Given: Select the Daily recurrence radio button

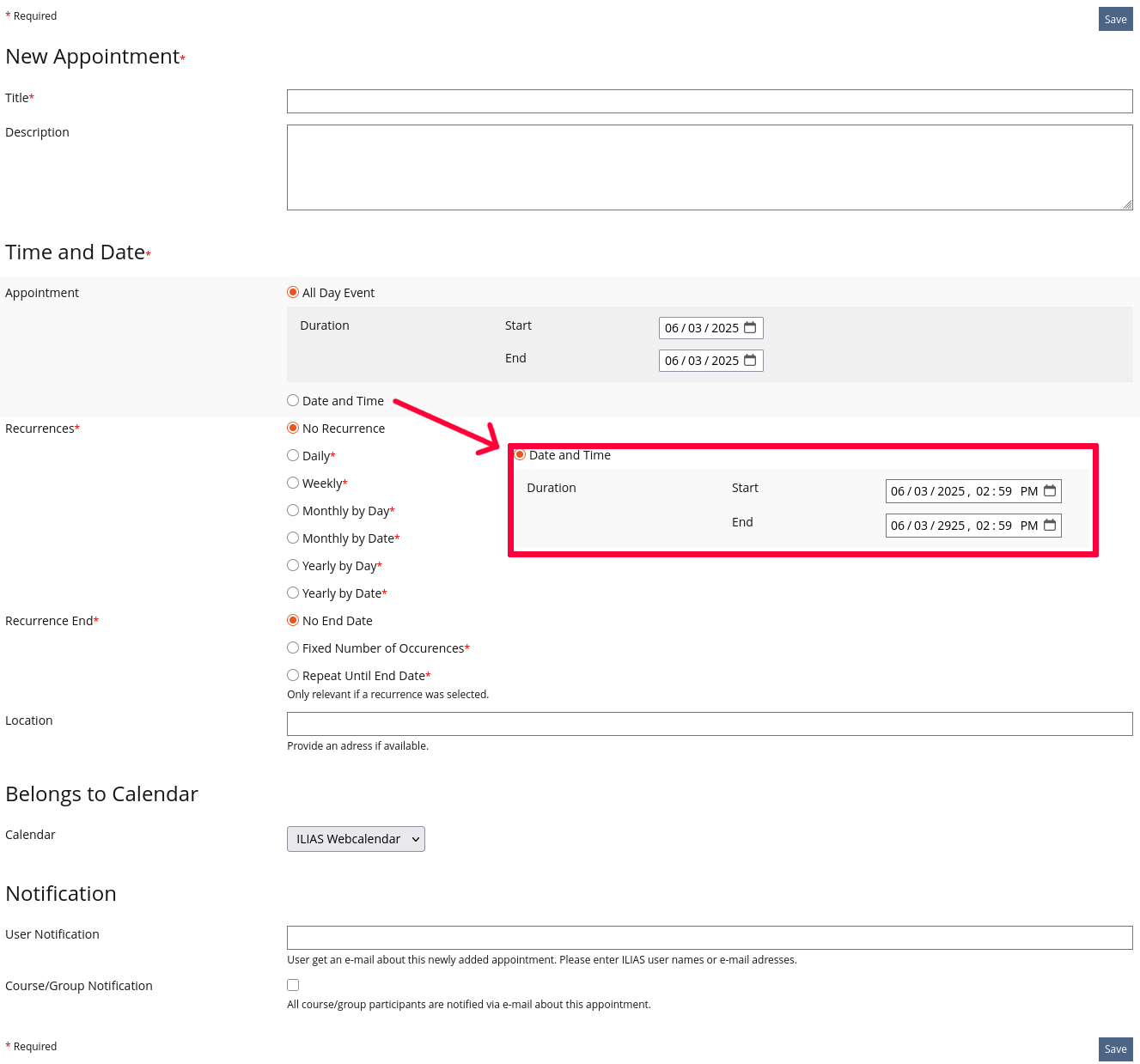Looking at the screenshot, I should (x=293, y=456).
